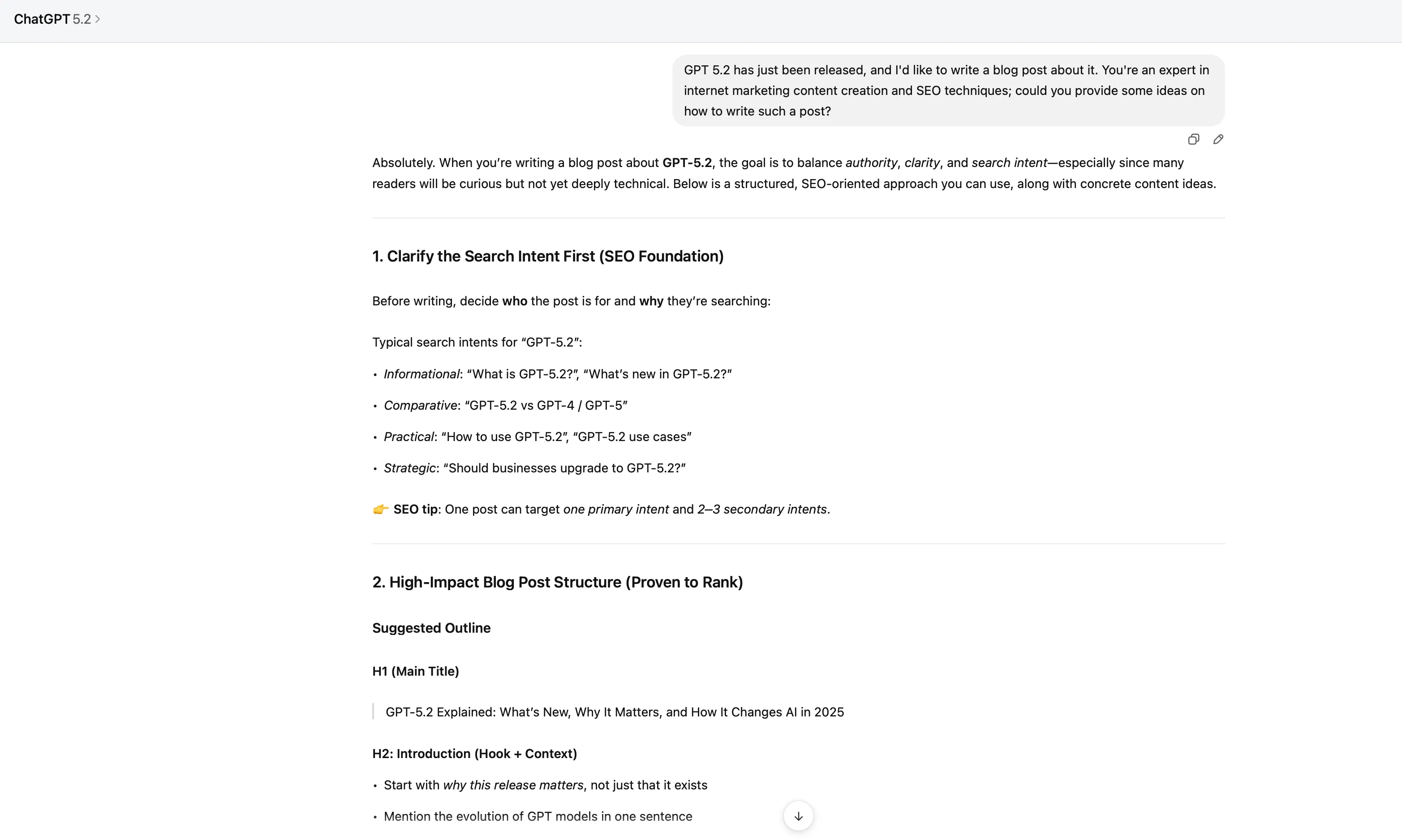Click heading "2. High-Impact Blog Post Structure"
This screenshot has width=1402, height=840.
pyautogui.click(x=557, y=583)
